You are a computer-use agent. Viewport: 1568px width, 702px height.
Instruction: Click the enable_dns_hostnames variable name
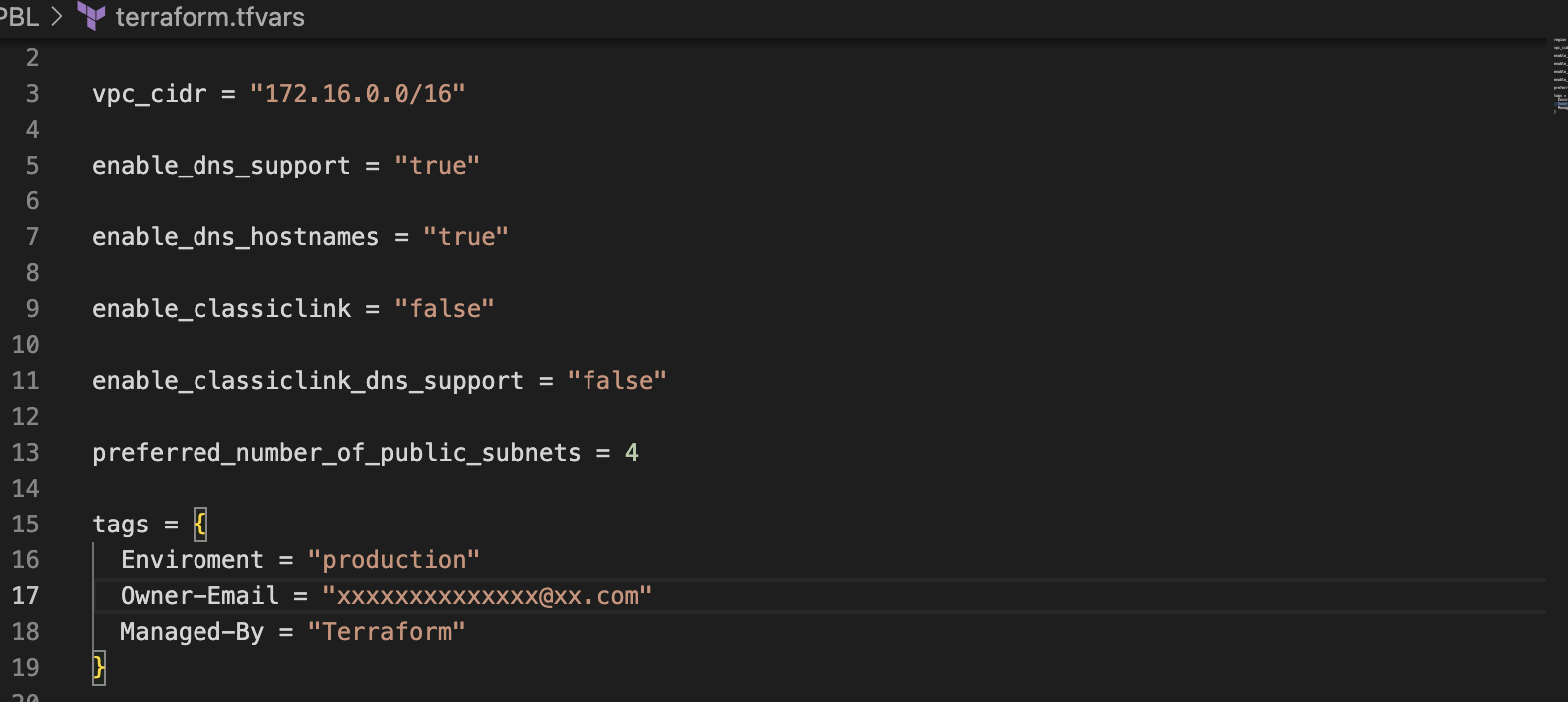tap(234, 236)
